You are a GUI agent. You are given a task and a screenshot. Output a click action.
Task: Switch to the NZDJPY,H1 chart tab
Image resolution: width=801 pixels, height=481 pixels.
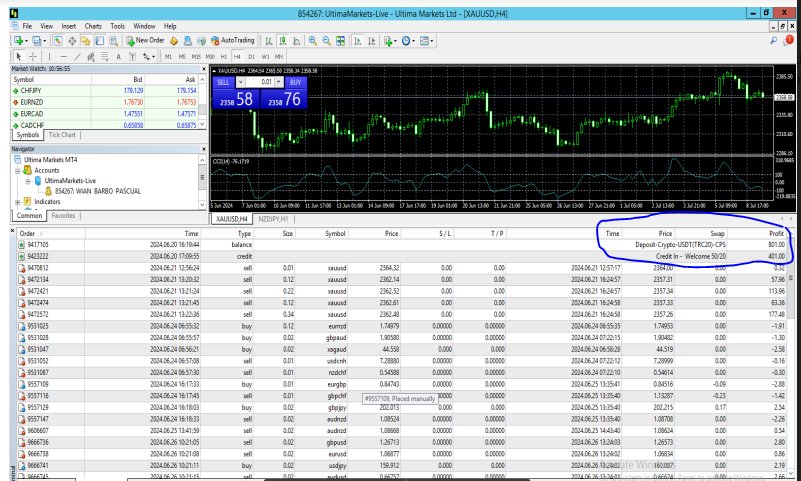[x=273, y=219]
